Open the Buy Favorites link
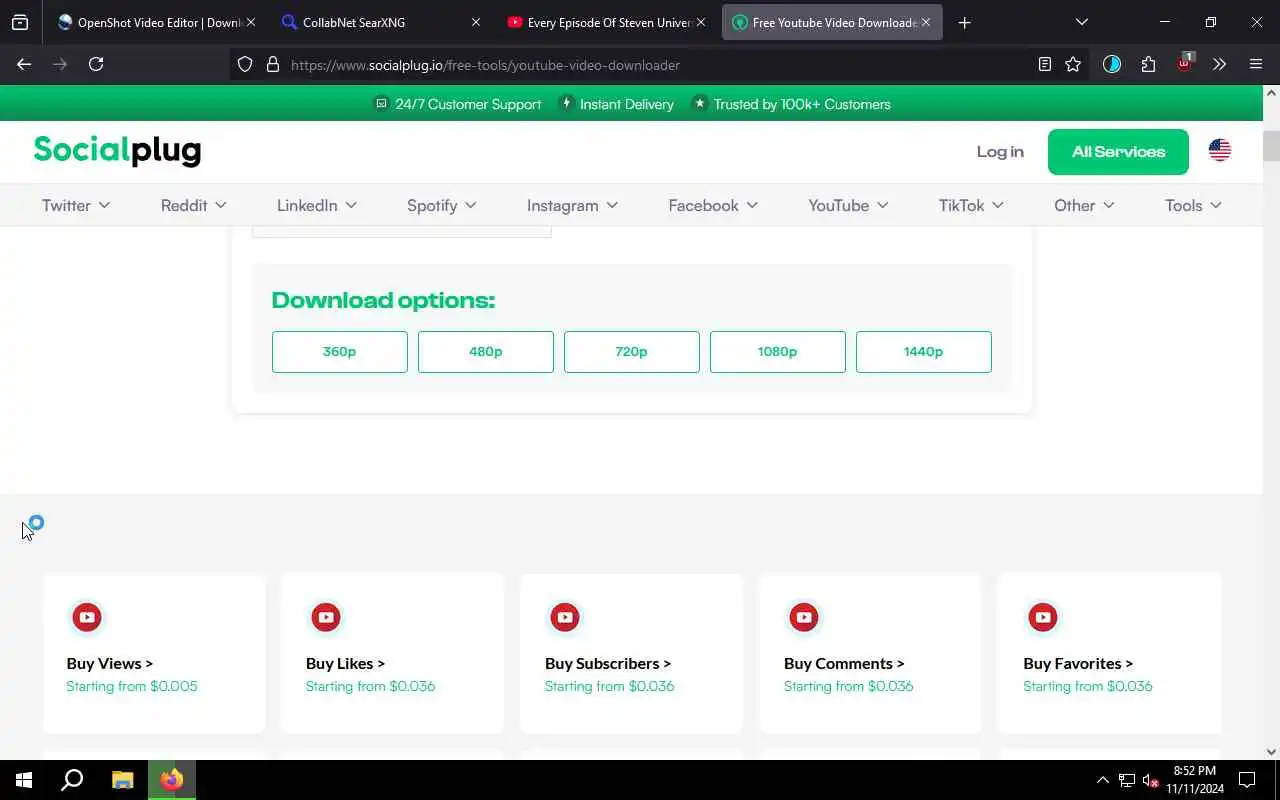1280x800 pixels. tap(1078, 663)
